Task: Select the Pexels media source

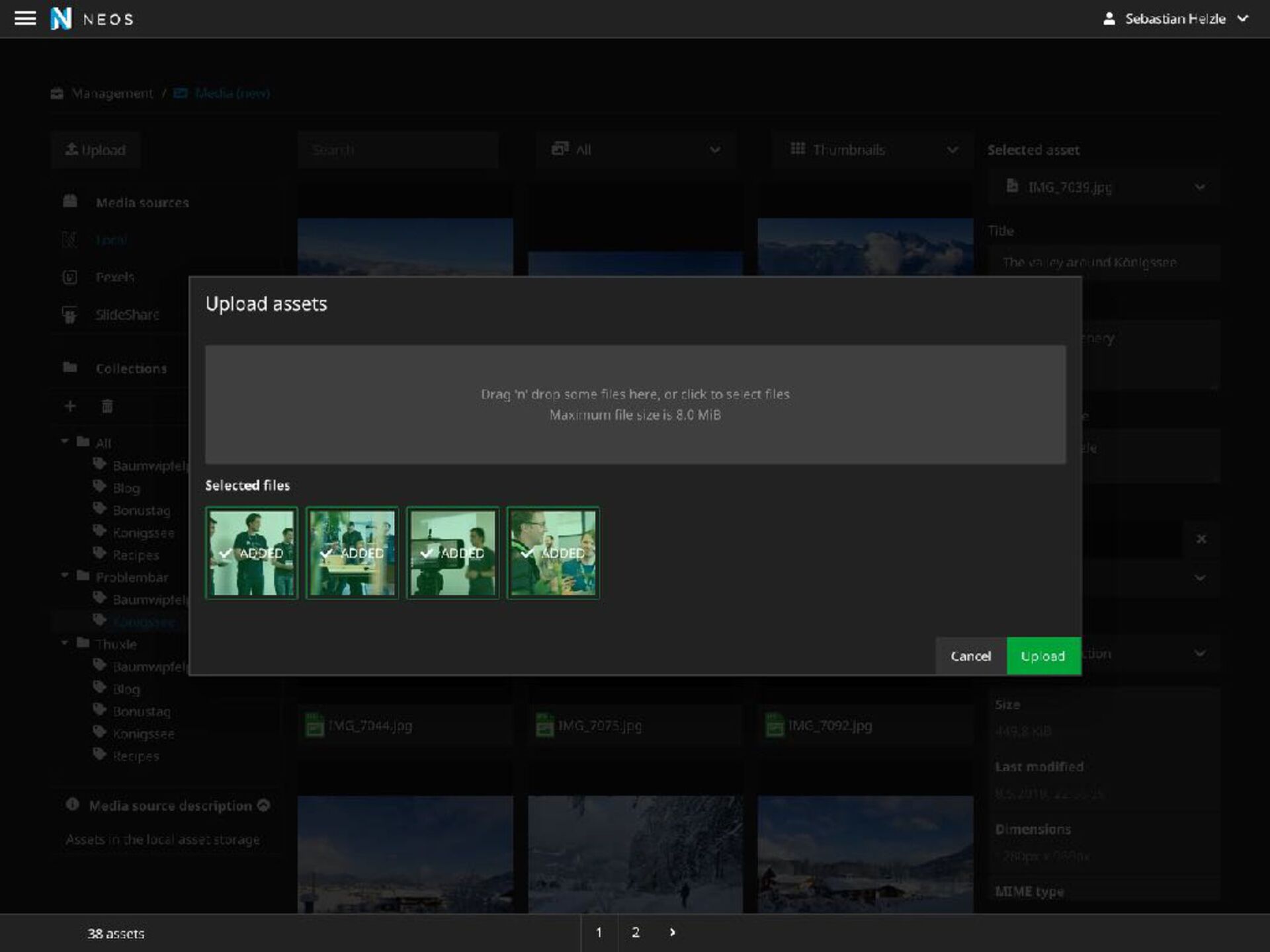Action: click(x=115, y=277)
